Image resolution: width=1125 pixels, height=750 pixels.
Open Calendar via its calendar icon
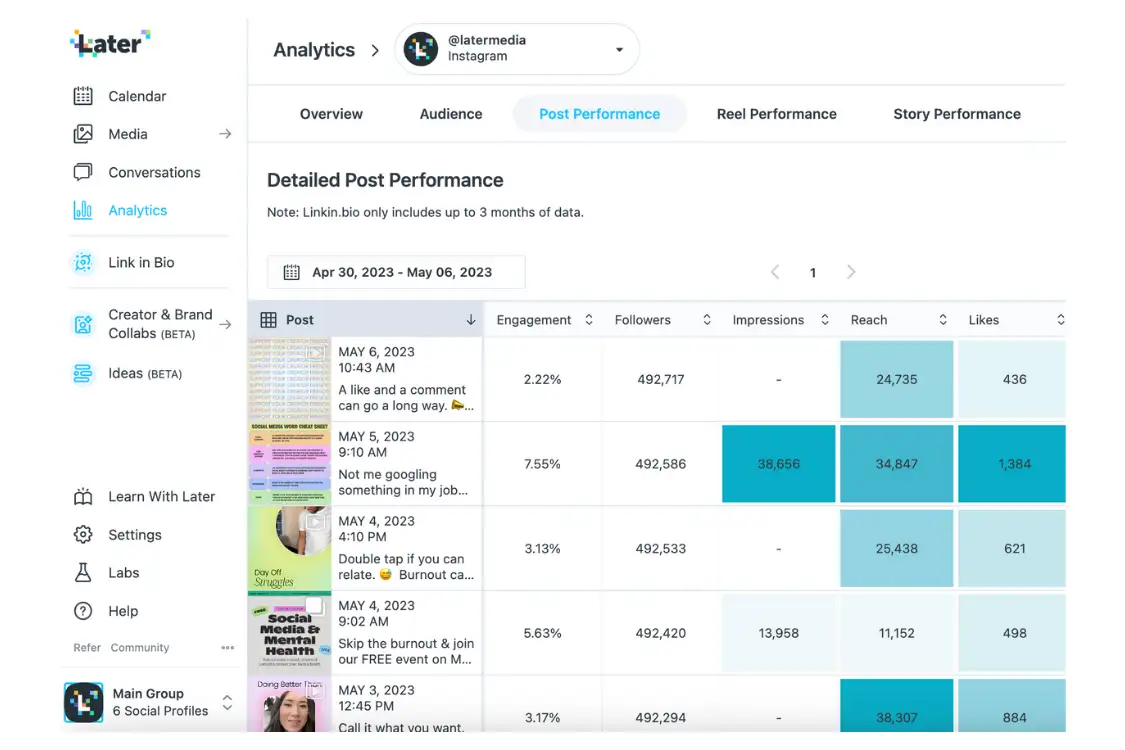point(83,96)
